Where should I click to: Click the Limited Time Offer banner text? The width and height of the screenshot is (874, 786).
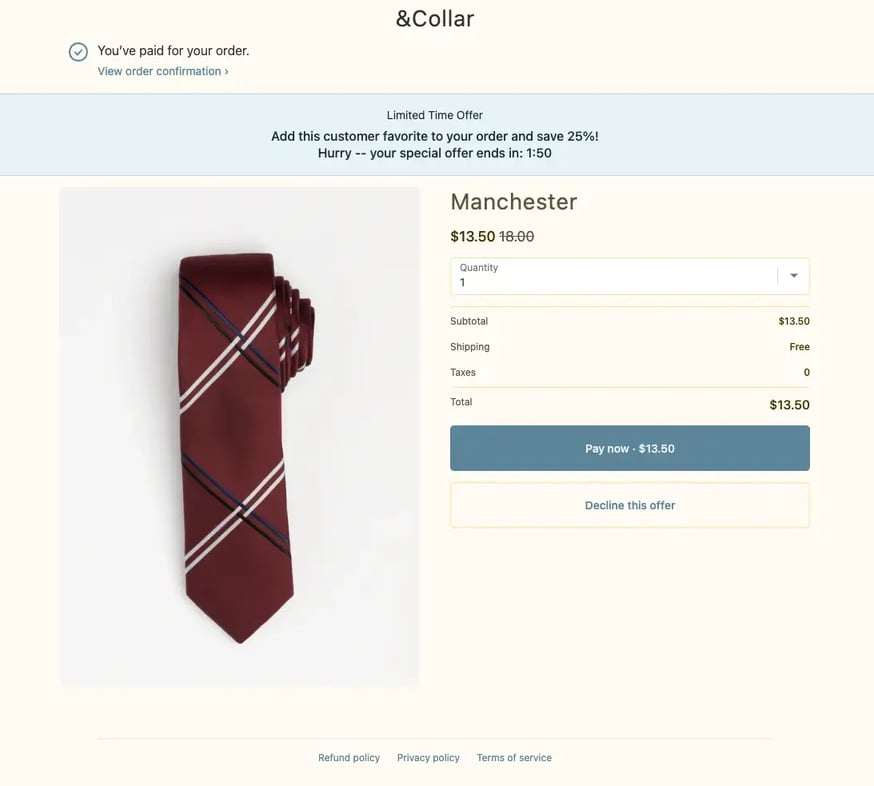click(x=434, y=114)
